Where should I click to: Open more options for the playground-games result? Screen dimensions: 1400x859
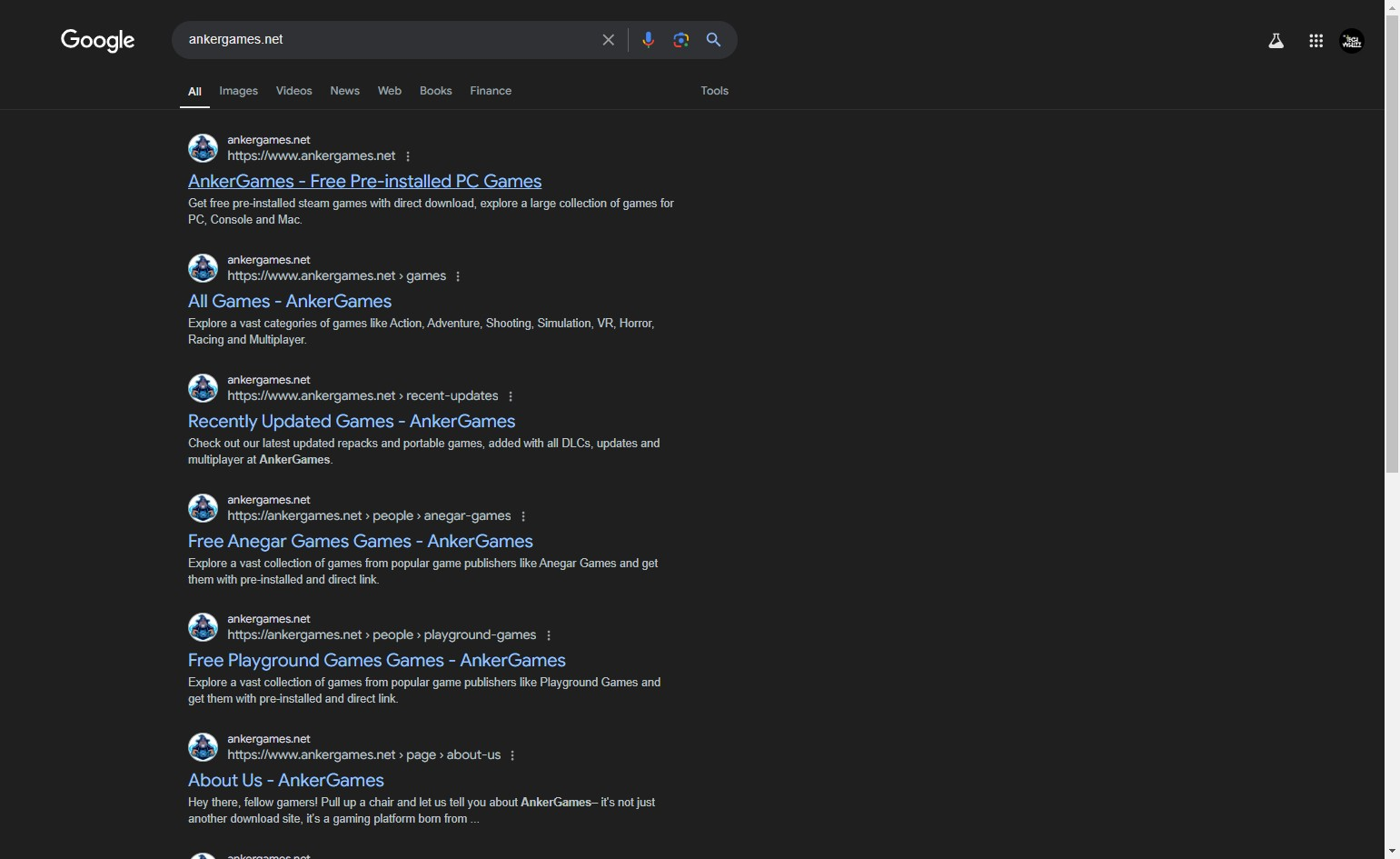tap(549, 635)
